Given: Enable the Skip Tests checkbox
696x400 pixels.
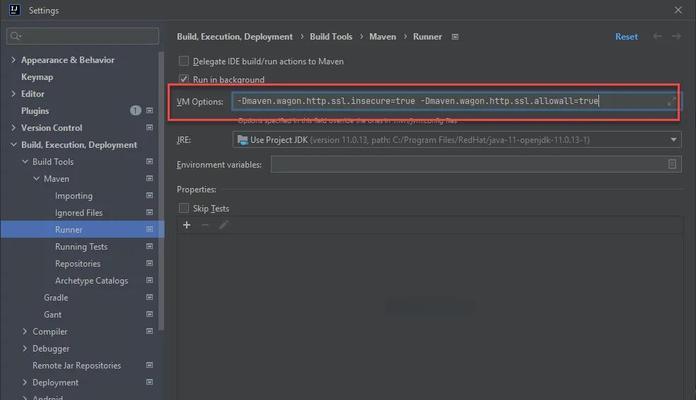Looking at the screenshot, I should click(183, 208).
